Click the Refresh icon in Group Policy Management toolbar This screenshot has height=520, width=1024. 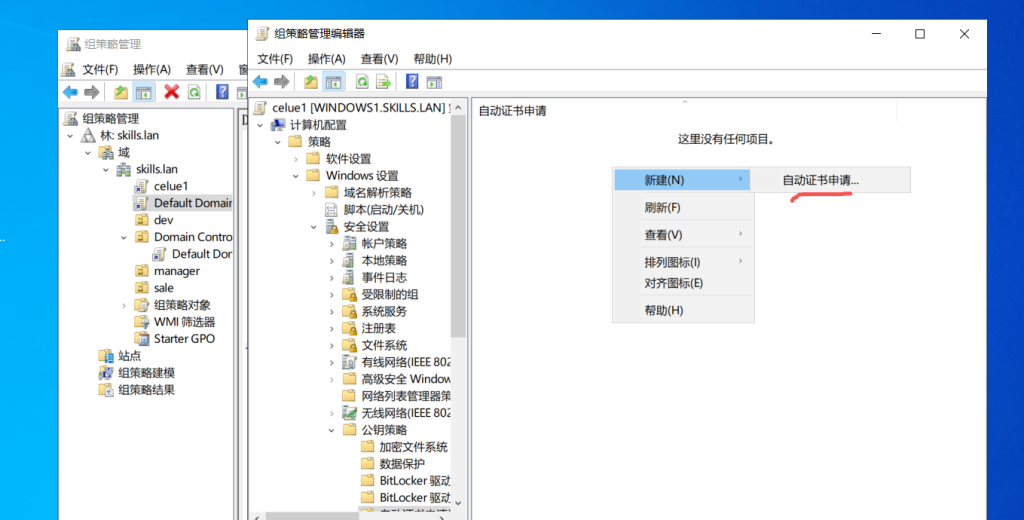tap(193, 92)
